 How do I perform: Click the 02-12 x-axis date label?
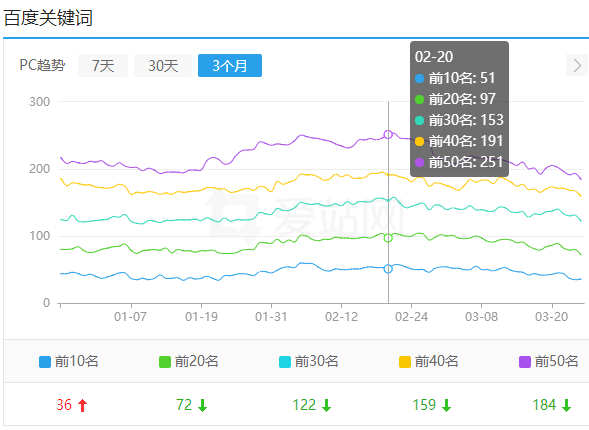(x=341, y=317)
